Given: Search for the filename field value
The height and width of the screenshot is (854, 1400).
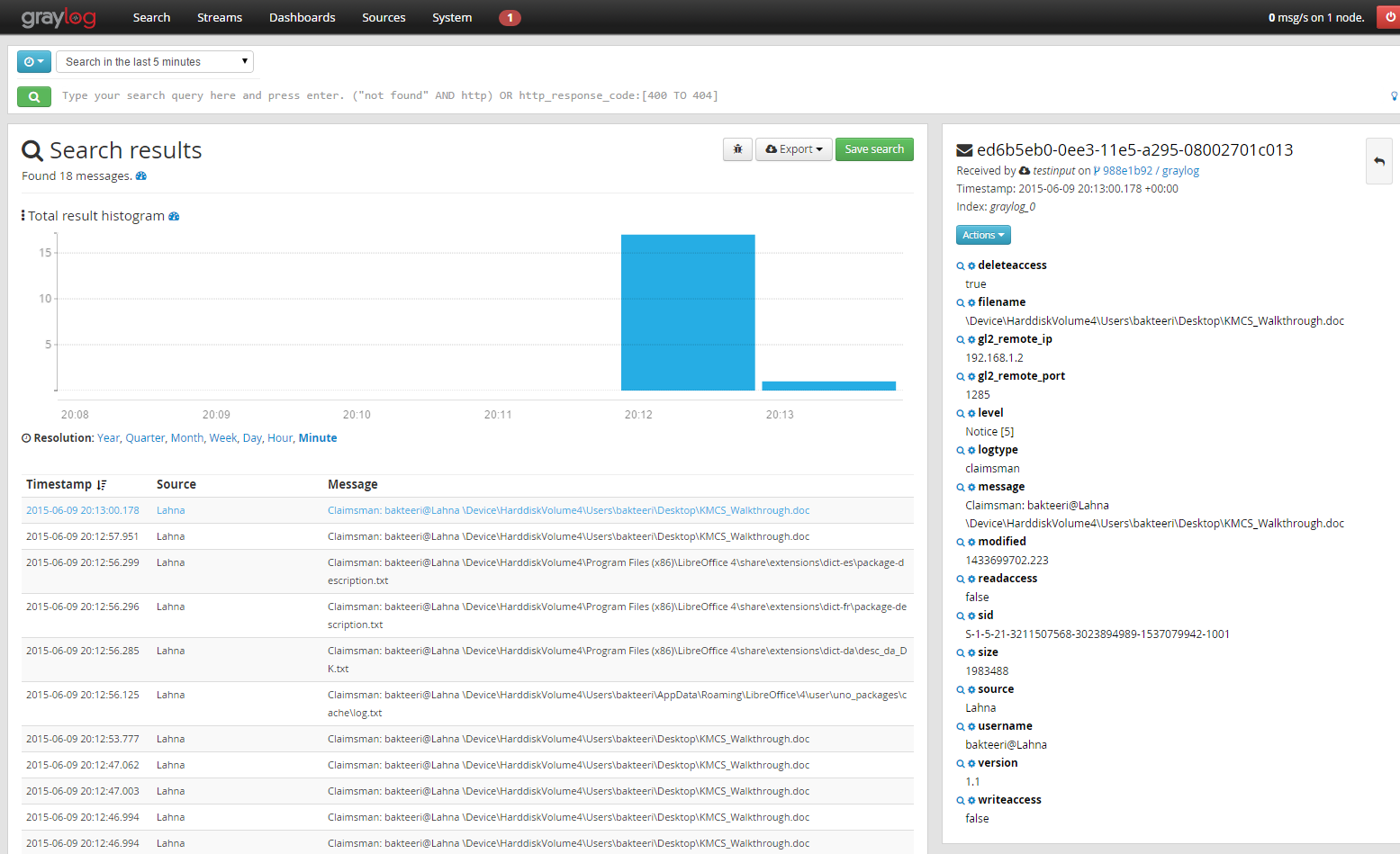Looking at the screenshot, I should (961, 303).
